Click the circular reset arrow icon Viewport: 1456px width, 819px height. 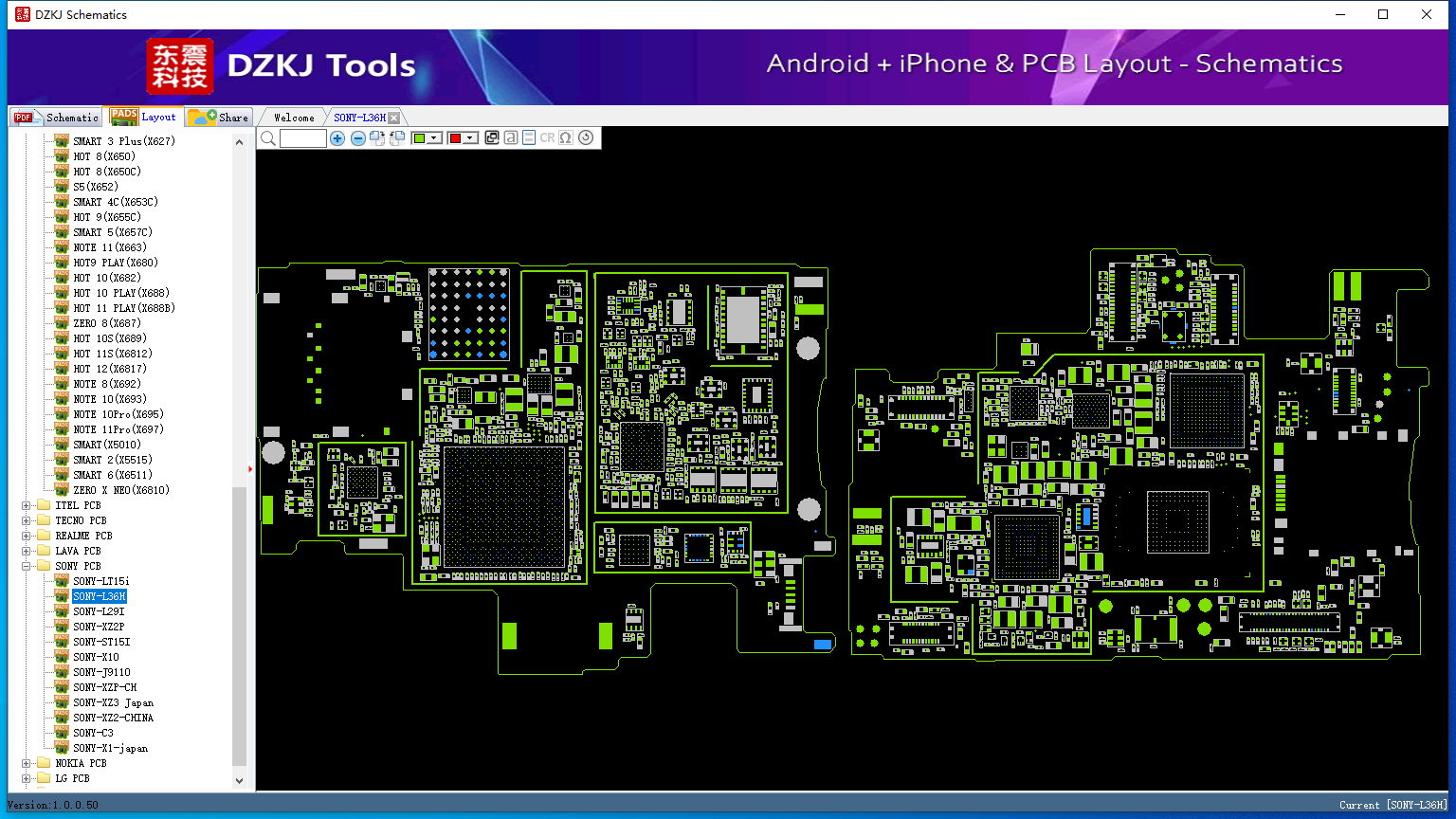click(x=586, y=137)
